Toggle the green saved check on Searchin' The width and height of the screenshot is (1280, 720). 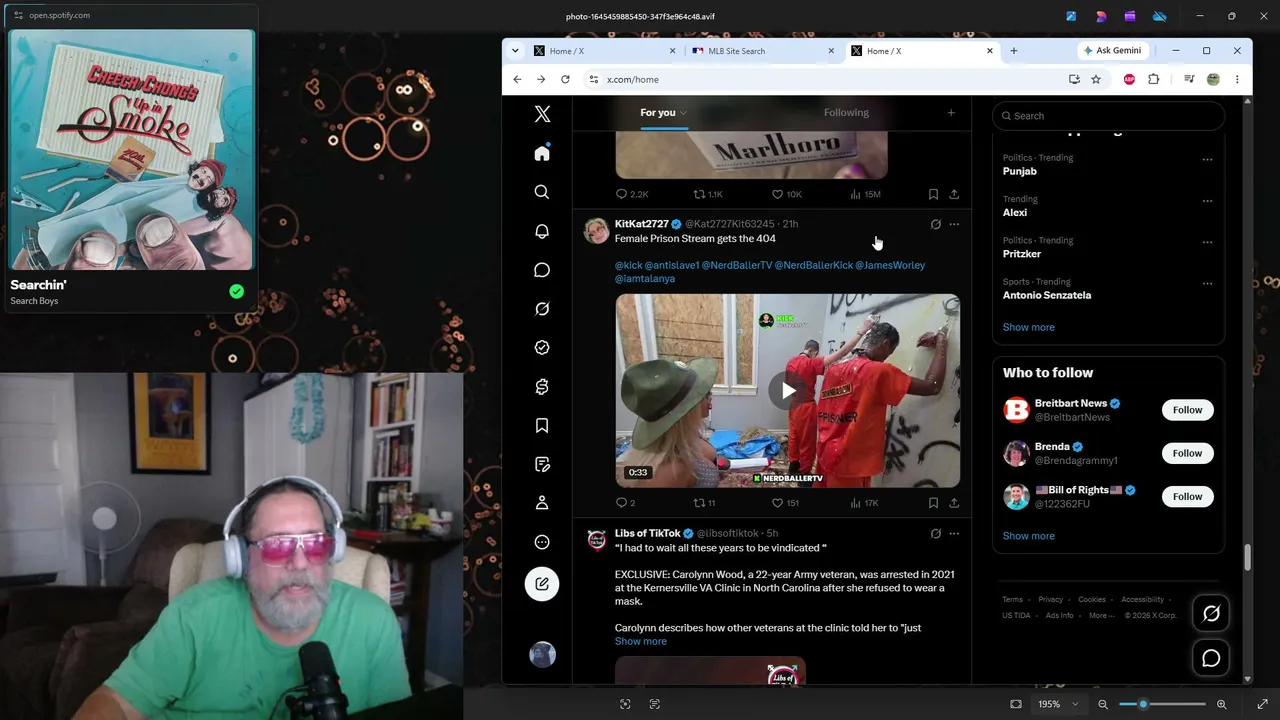pos(236,291)
